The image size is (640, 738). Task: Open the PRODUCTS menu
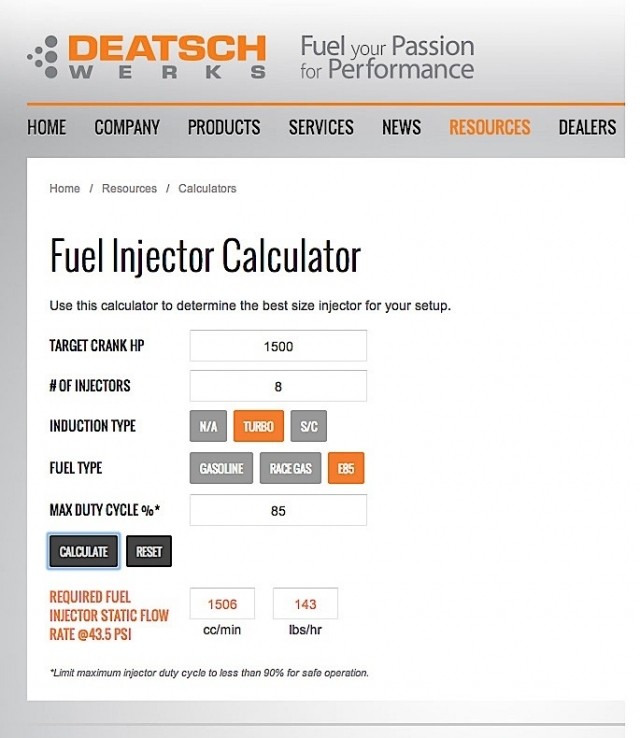224,127
